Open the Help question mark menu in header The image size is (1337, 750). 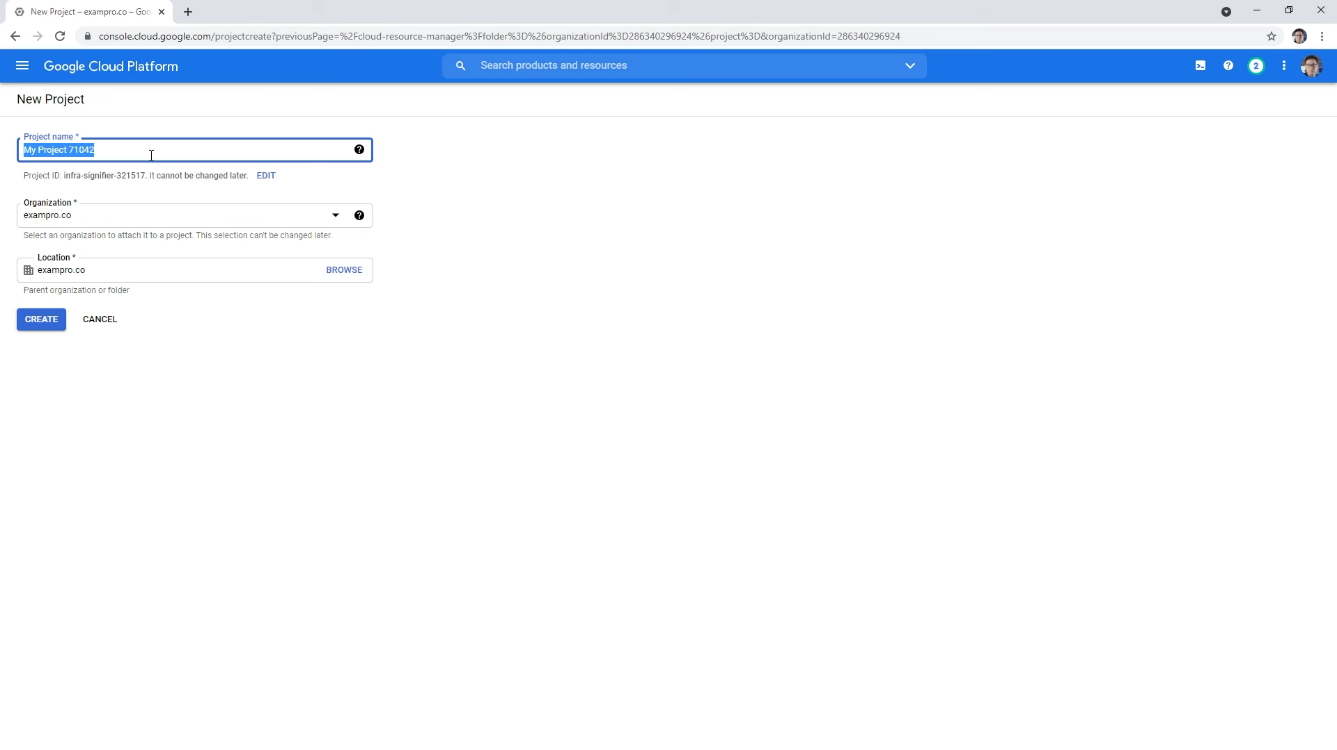point(1228,66)
